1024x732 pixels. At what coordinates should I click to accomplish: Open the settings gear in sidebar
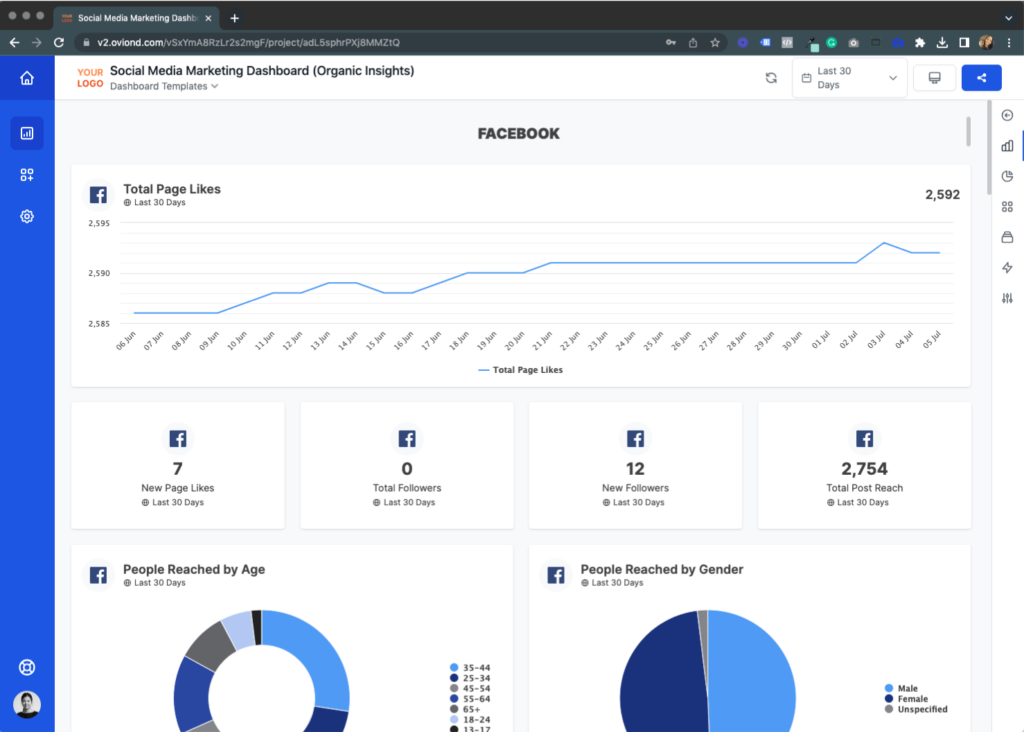(x=27, y=216)
